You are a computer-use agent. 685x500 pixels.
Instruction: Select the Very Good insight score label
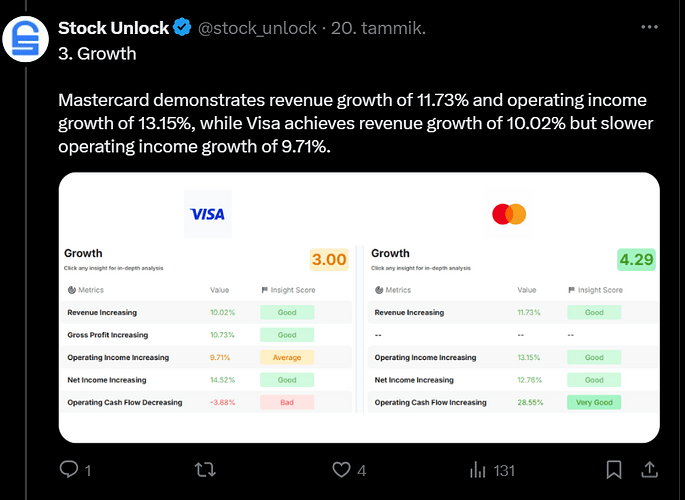[594, 402]
